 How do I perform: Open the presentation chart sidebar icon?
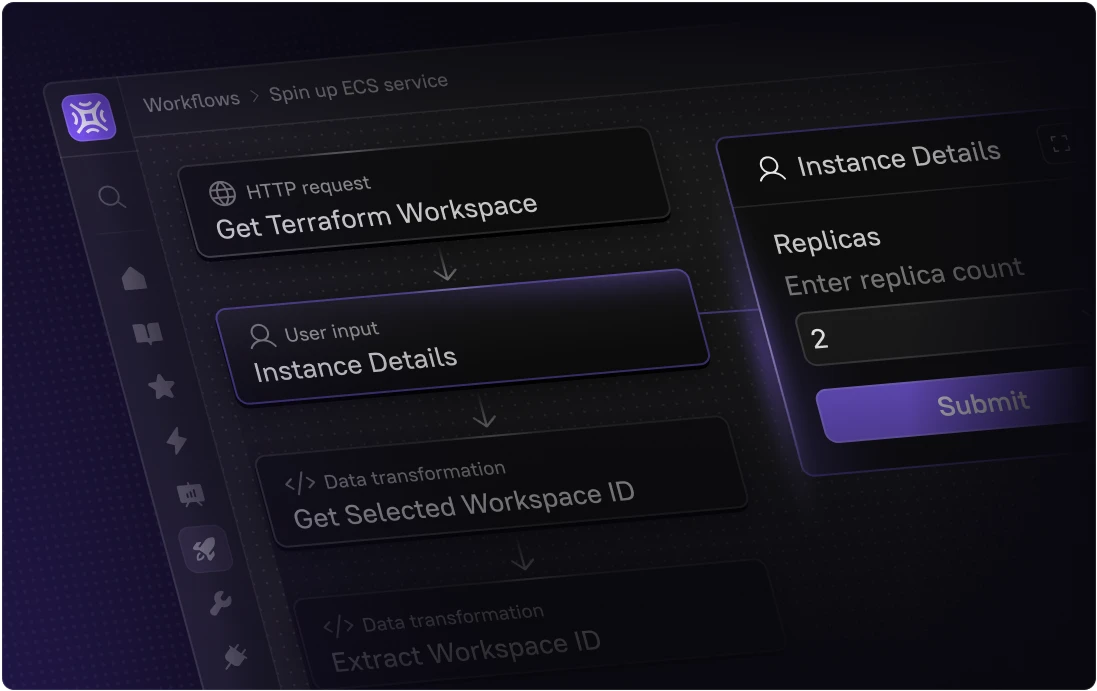(x=190, y=494)
